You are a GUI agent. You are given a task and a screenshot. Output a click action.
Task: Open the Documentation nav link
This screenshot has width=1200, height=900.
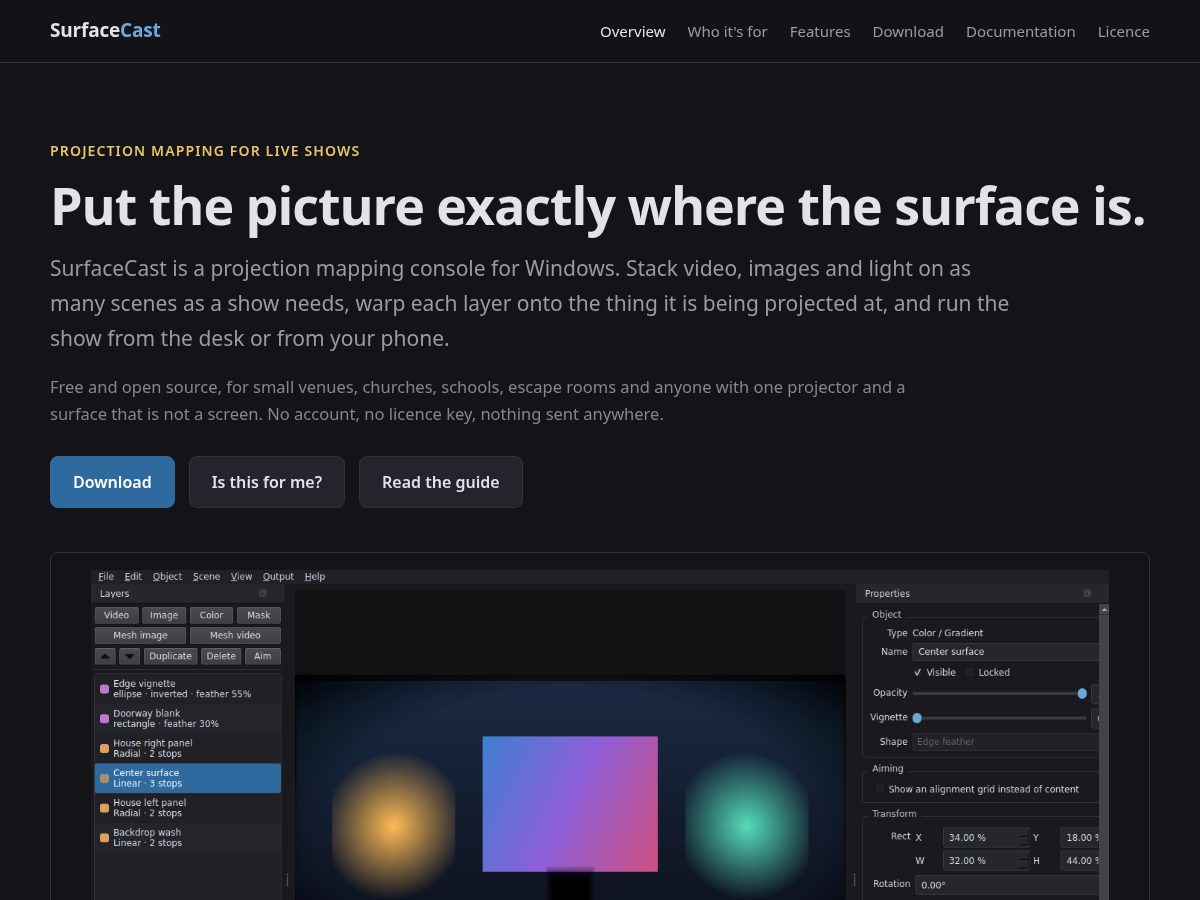tap(1020, 32)
